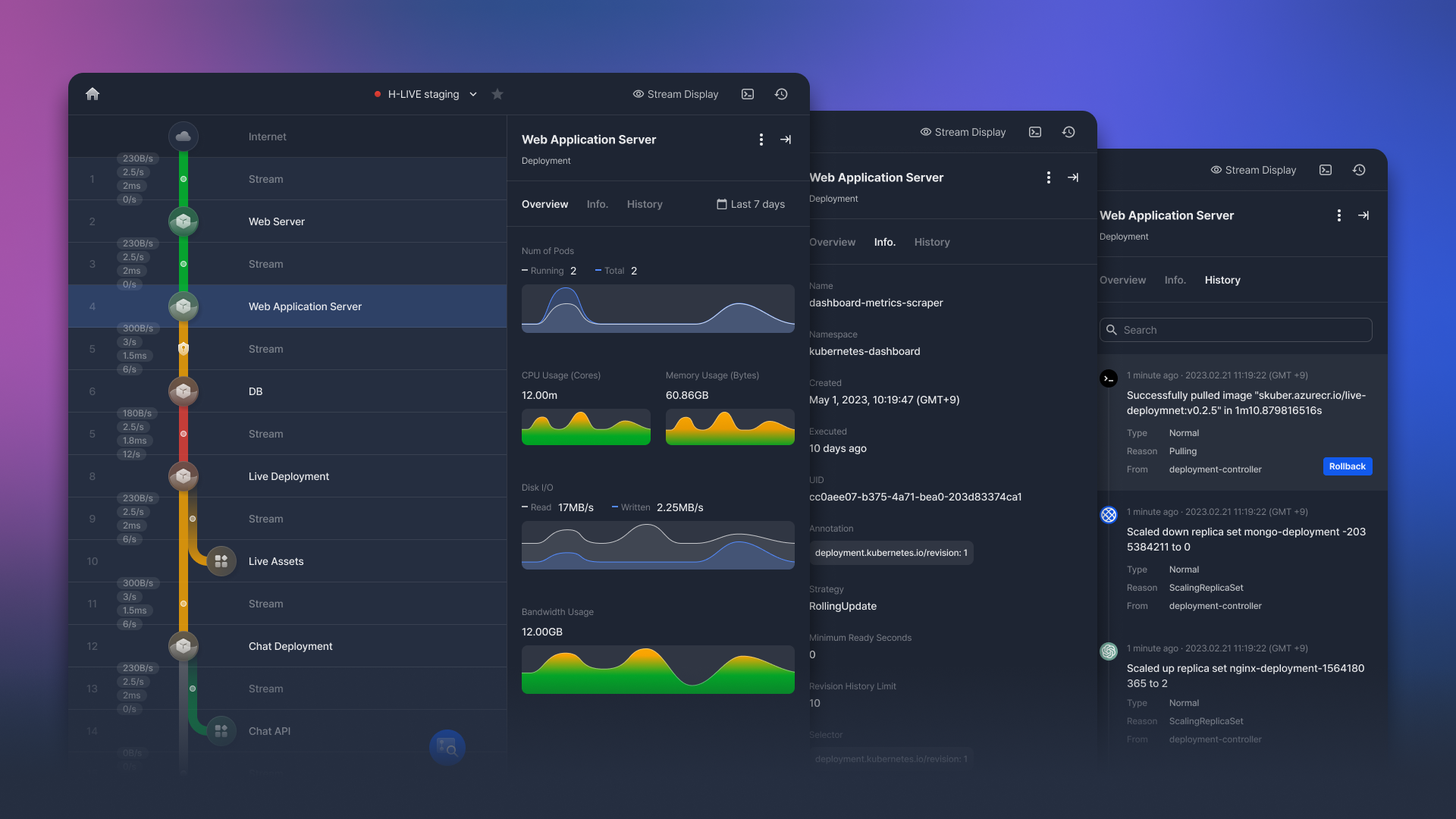Screen dimensions: 1456x819
Task: Toggle Stream Display in rightmost panel
Action: coord(1254,170)
